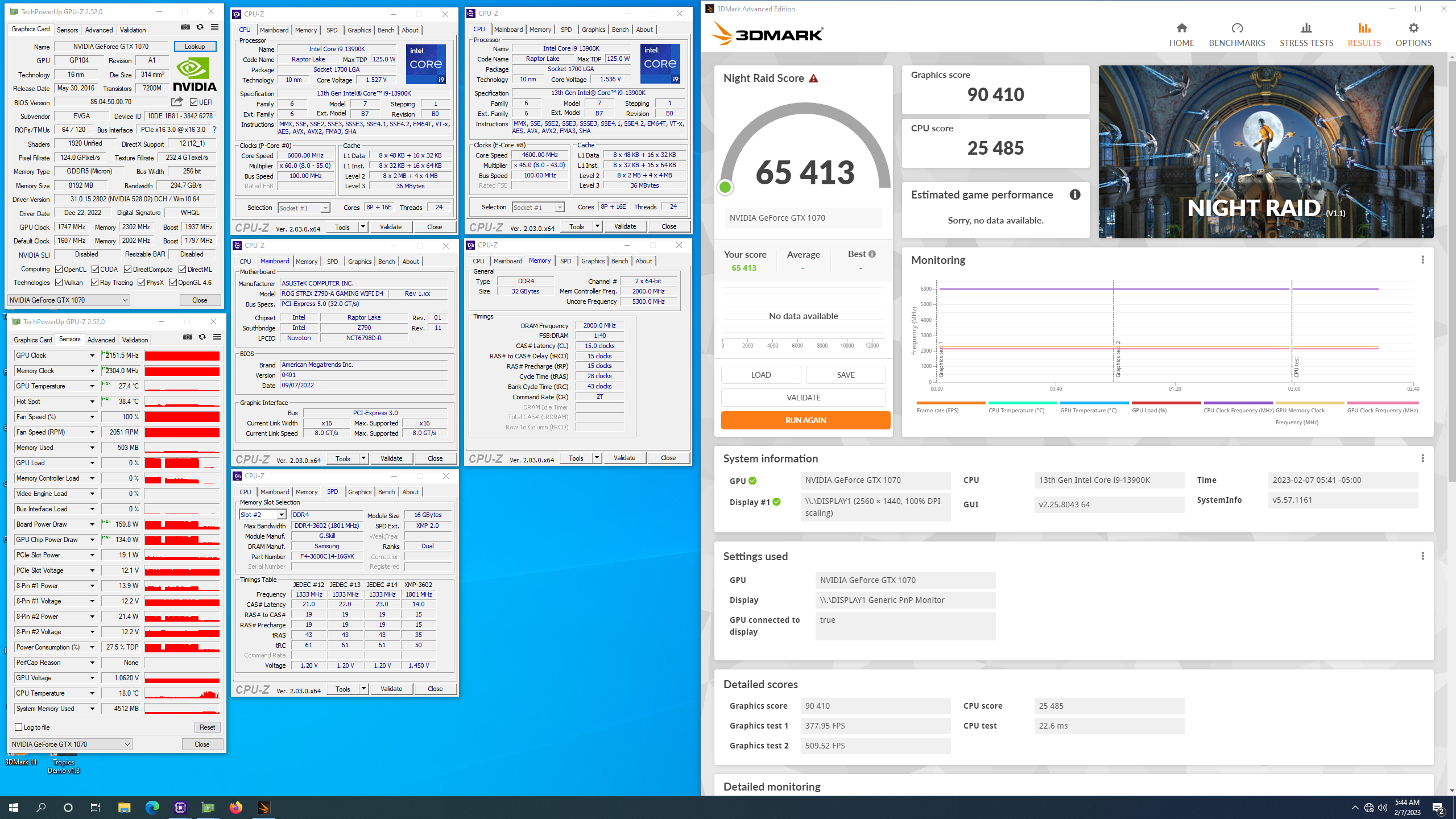
Task: Switch to the Validation tab in GPU-Z Sensors window
Action: [135, 340]
